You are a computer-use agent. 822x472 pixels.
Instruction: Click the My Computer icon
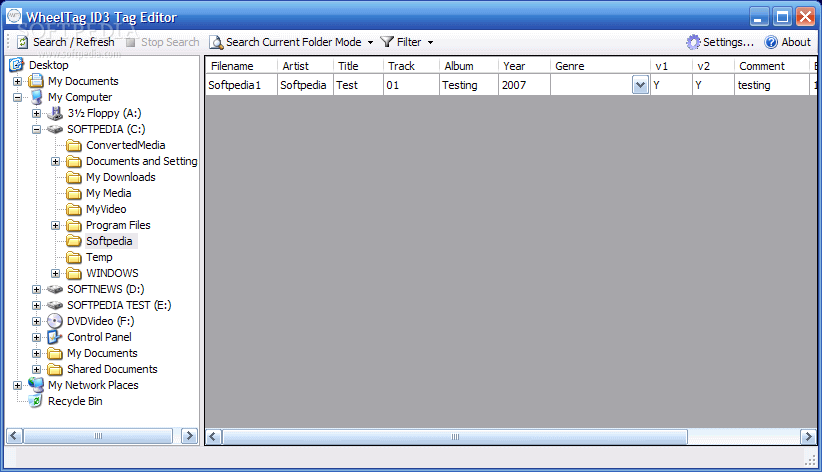(x=37, y=97)
